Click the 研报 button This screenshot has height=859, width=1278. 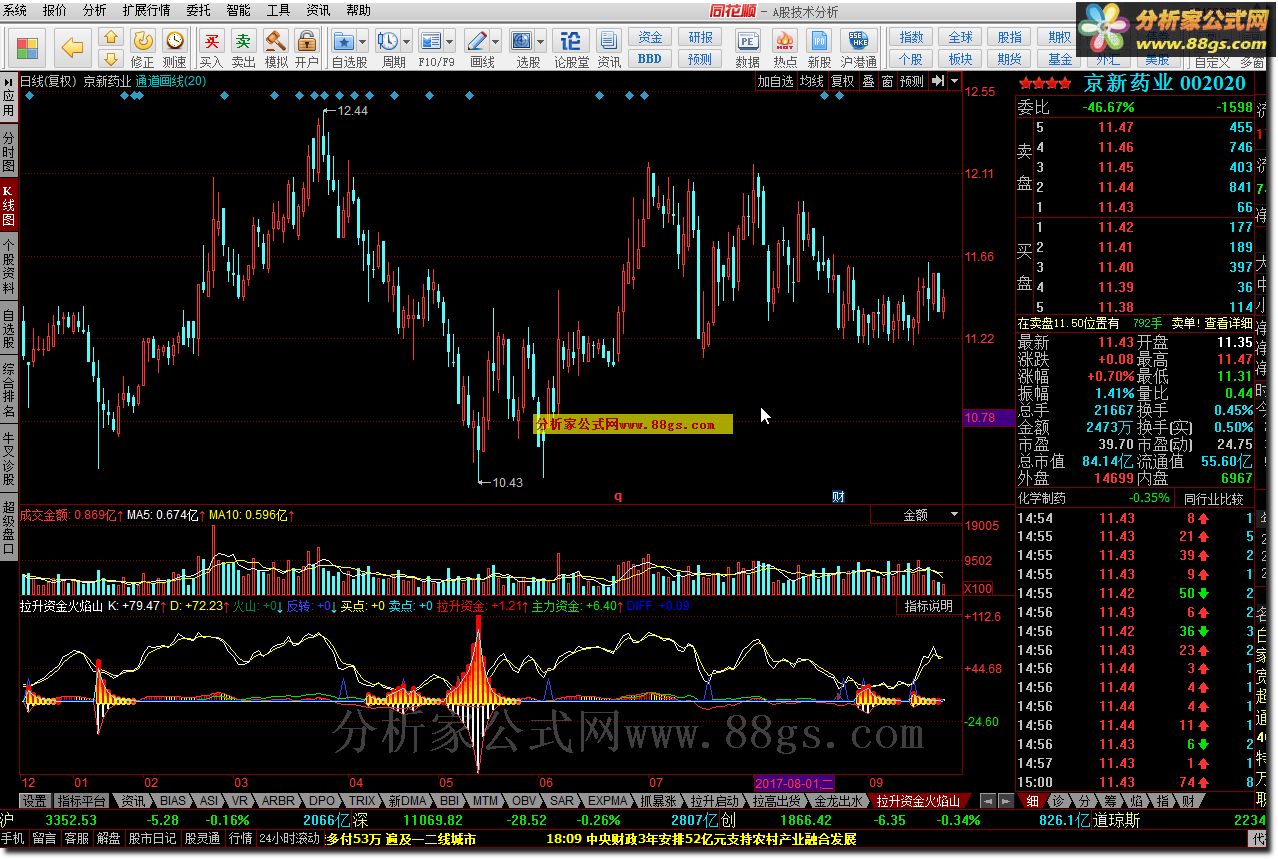(701, 38)
